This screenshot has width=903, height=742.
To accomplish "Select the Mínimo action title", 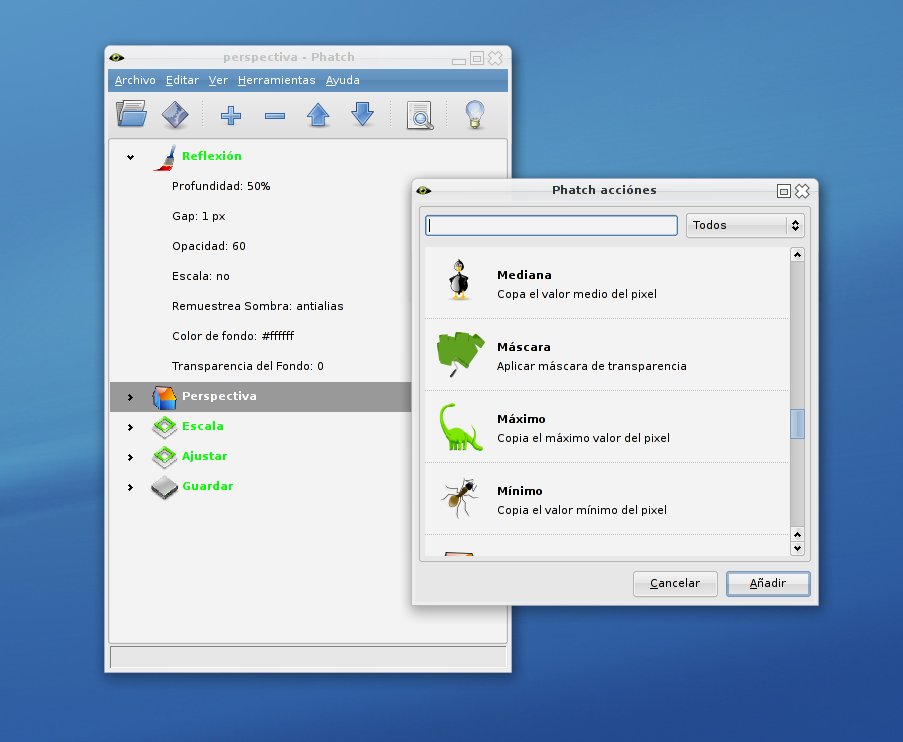I will tap(519, 491).
